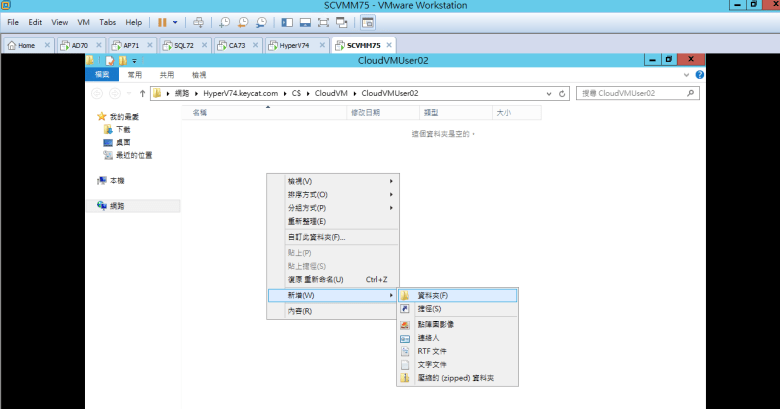Click 內容(R) properties in context menu
The width and height of the screenshot is (780, 409).
(299, 311)
